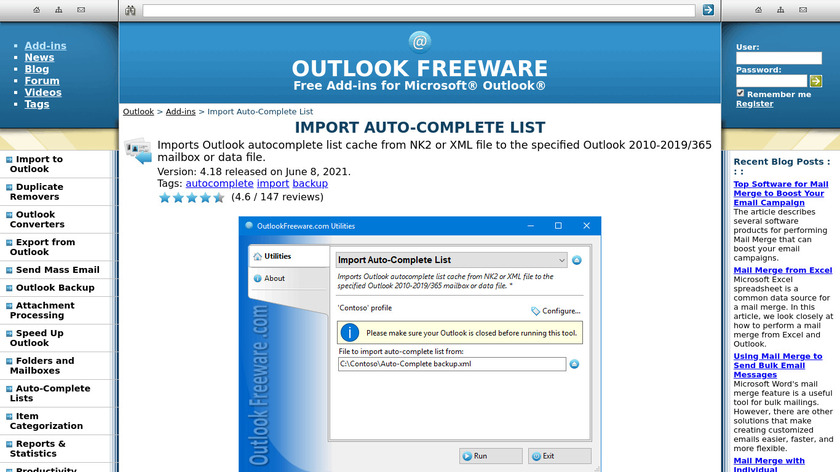Click the Outlook breadcrumb link
The image size is (840, 472).
point(138,111)
